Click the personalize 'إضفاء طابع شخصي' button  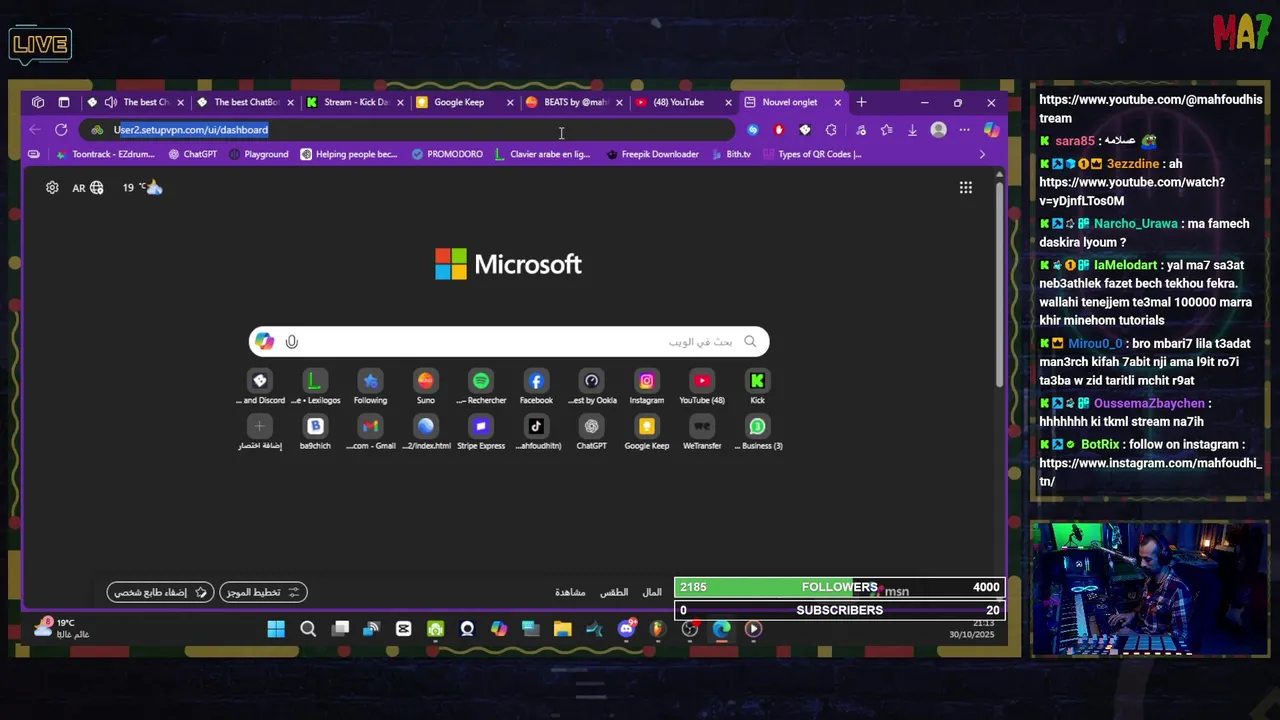160,592
